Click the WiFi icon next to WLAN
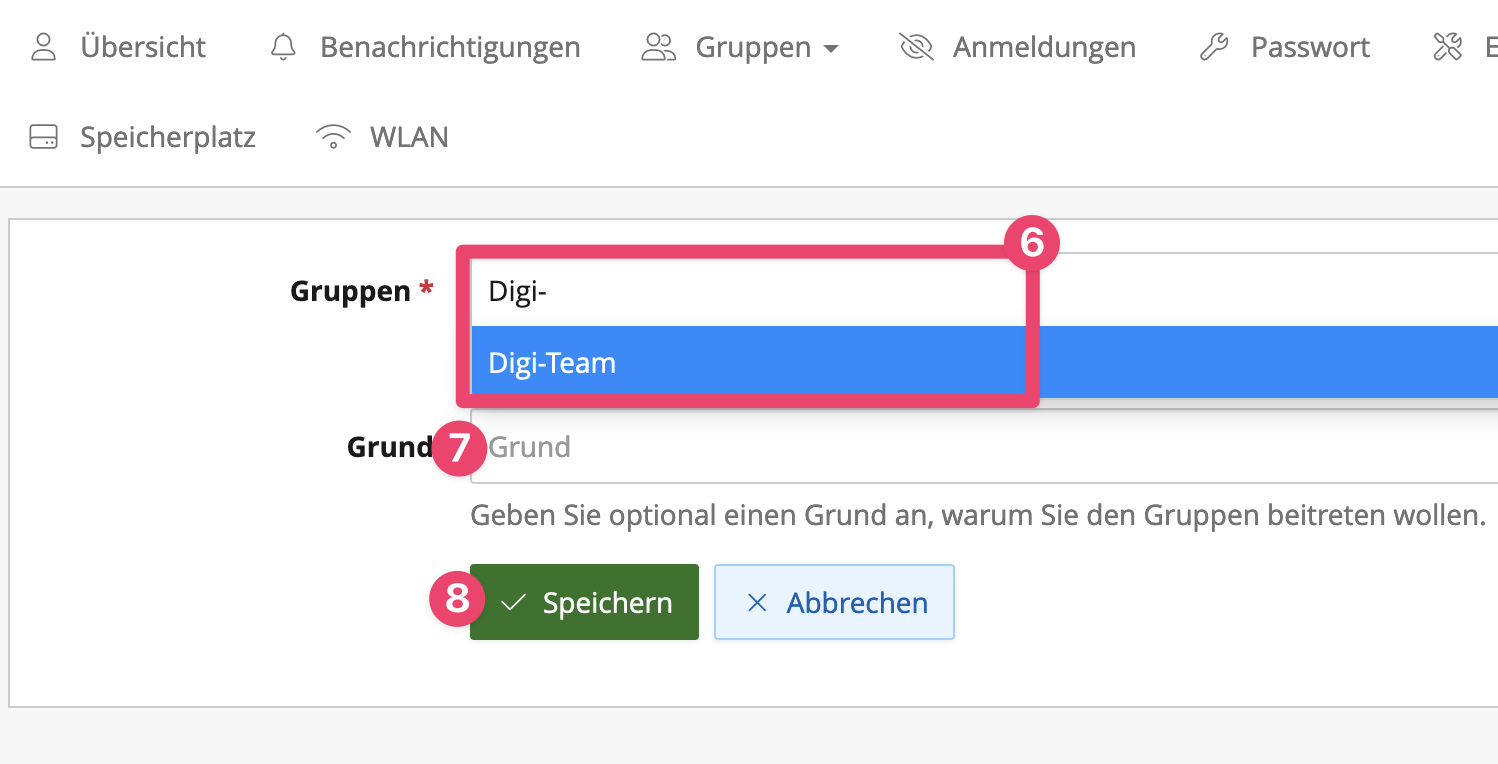Viewport: 1498px width, 764px height. pos(333,136)
